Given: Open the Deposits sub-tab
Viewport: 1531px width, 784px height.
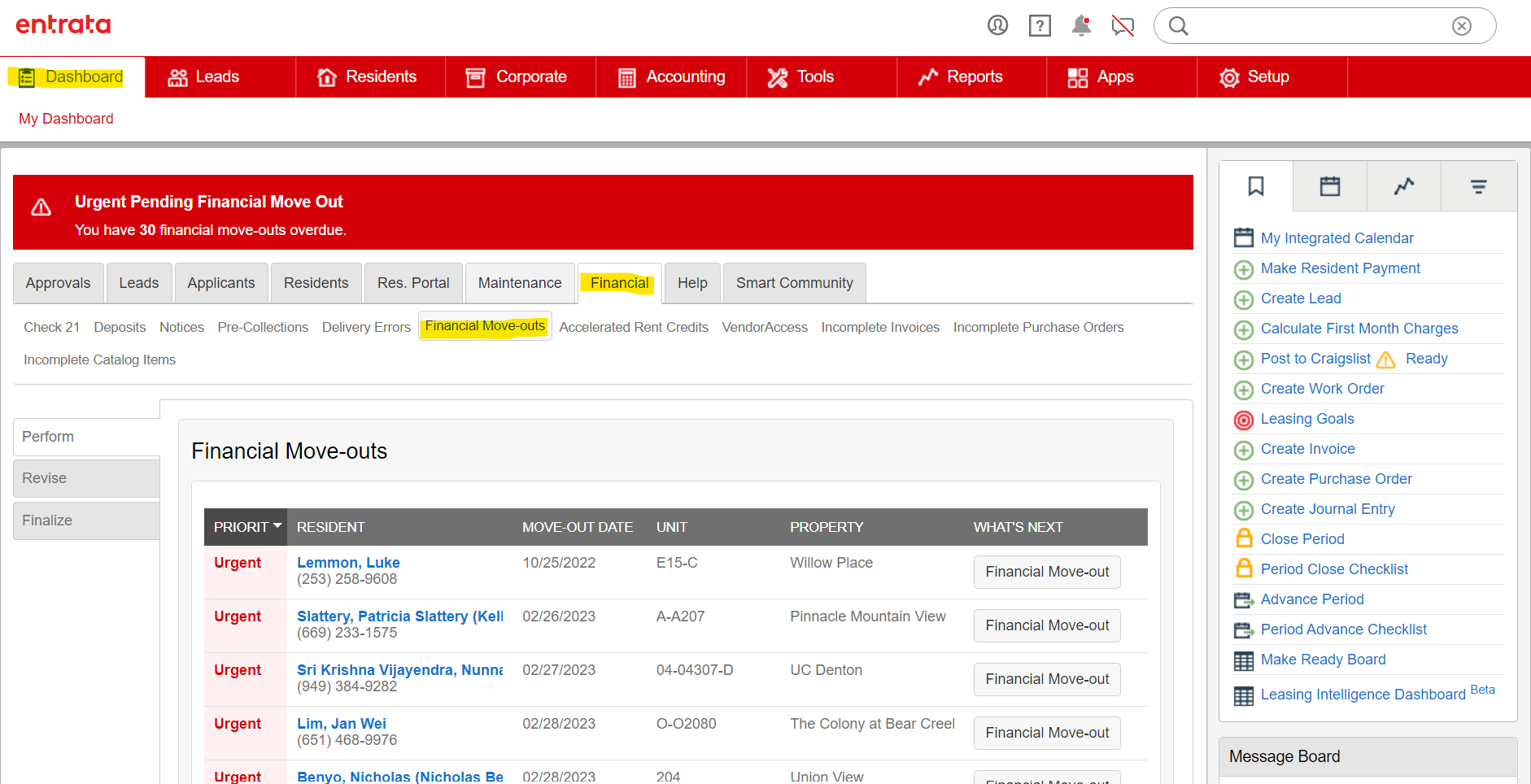Looking at the screenshot, I should point(120,327).
